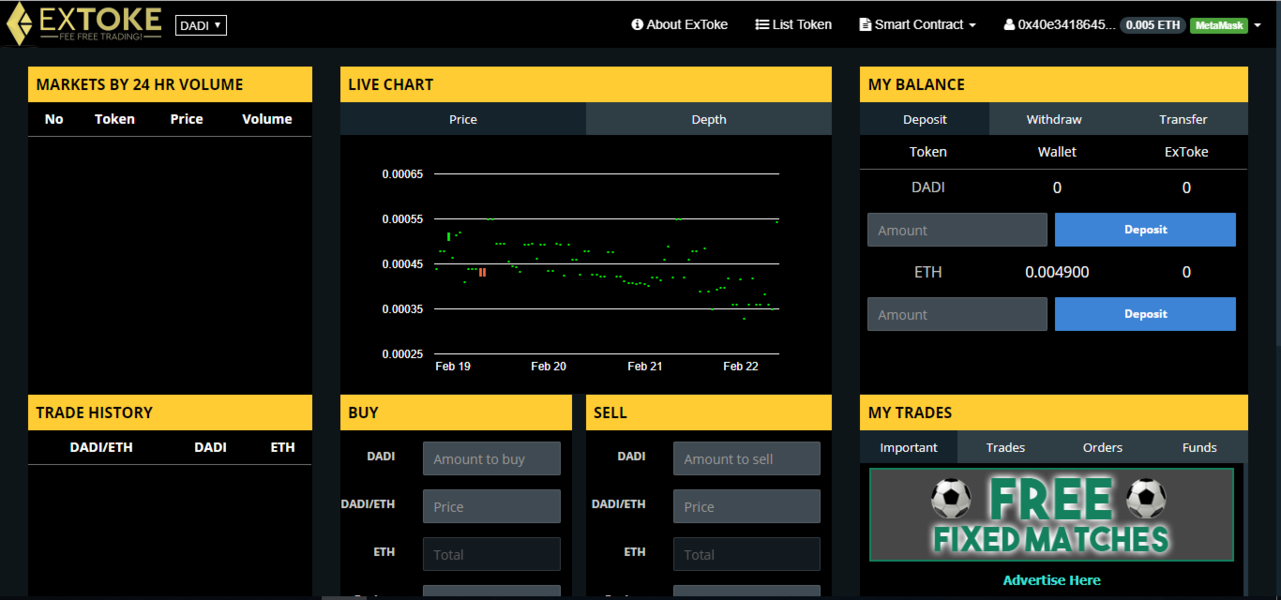This screenshot has width=1281, height=600.
Task: Click the list icon beside List Token
Action: pos(761,25)
